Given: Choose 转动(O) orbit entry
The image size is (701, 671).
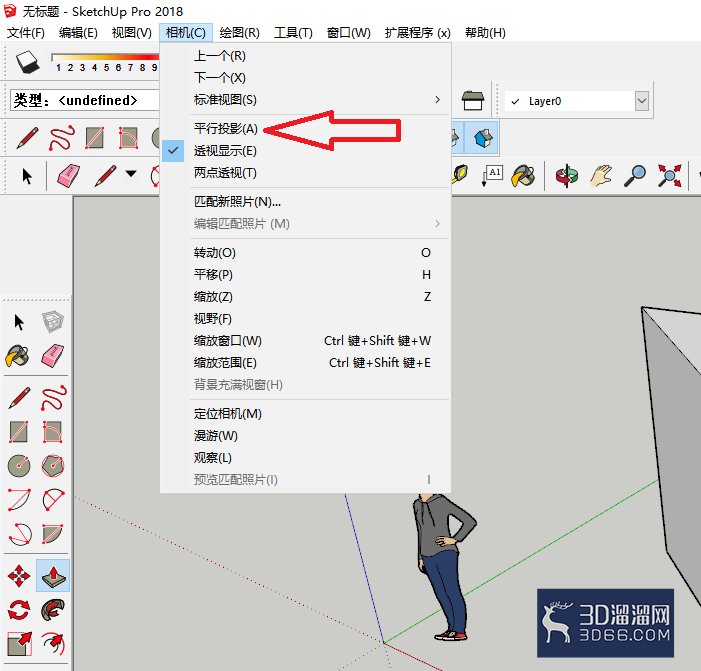Looking at the screenshot, I should pyautogui.click(x=305, y=253).
